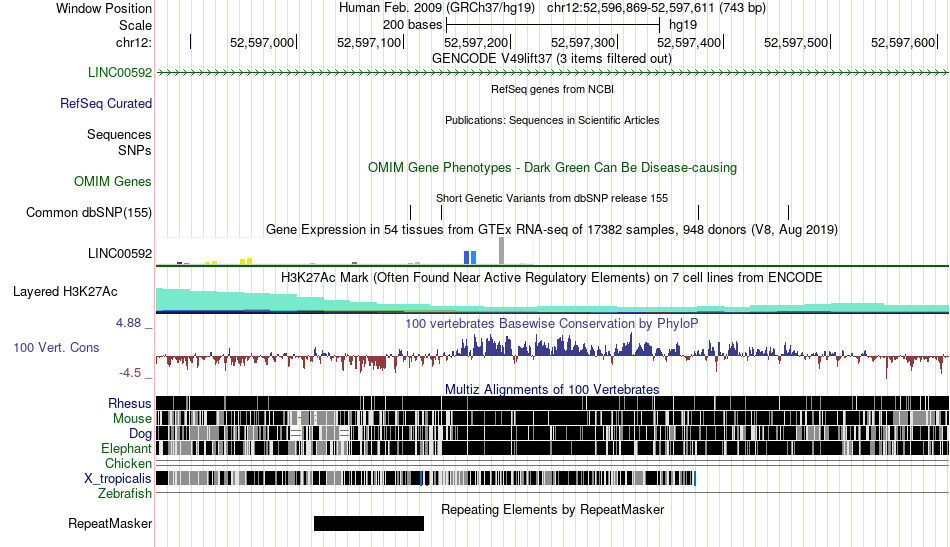950x547 pixels.
Task: Select the Elephant alignment row label
Action: (126, 449)
